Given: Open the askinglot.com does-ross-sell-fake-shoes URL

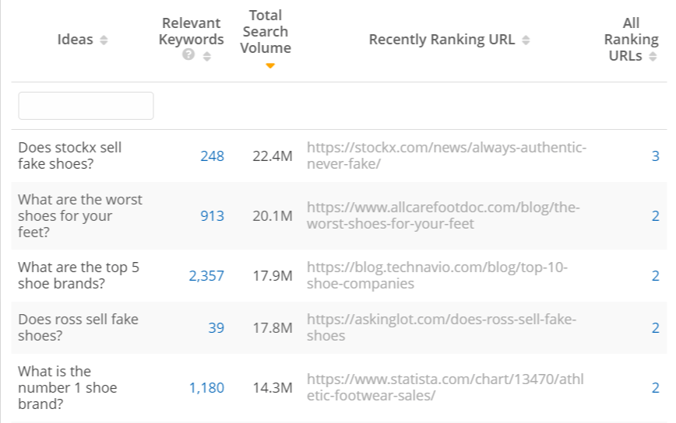Looking at the screenshot, I should pyautogui.click(x=441, y=328).
